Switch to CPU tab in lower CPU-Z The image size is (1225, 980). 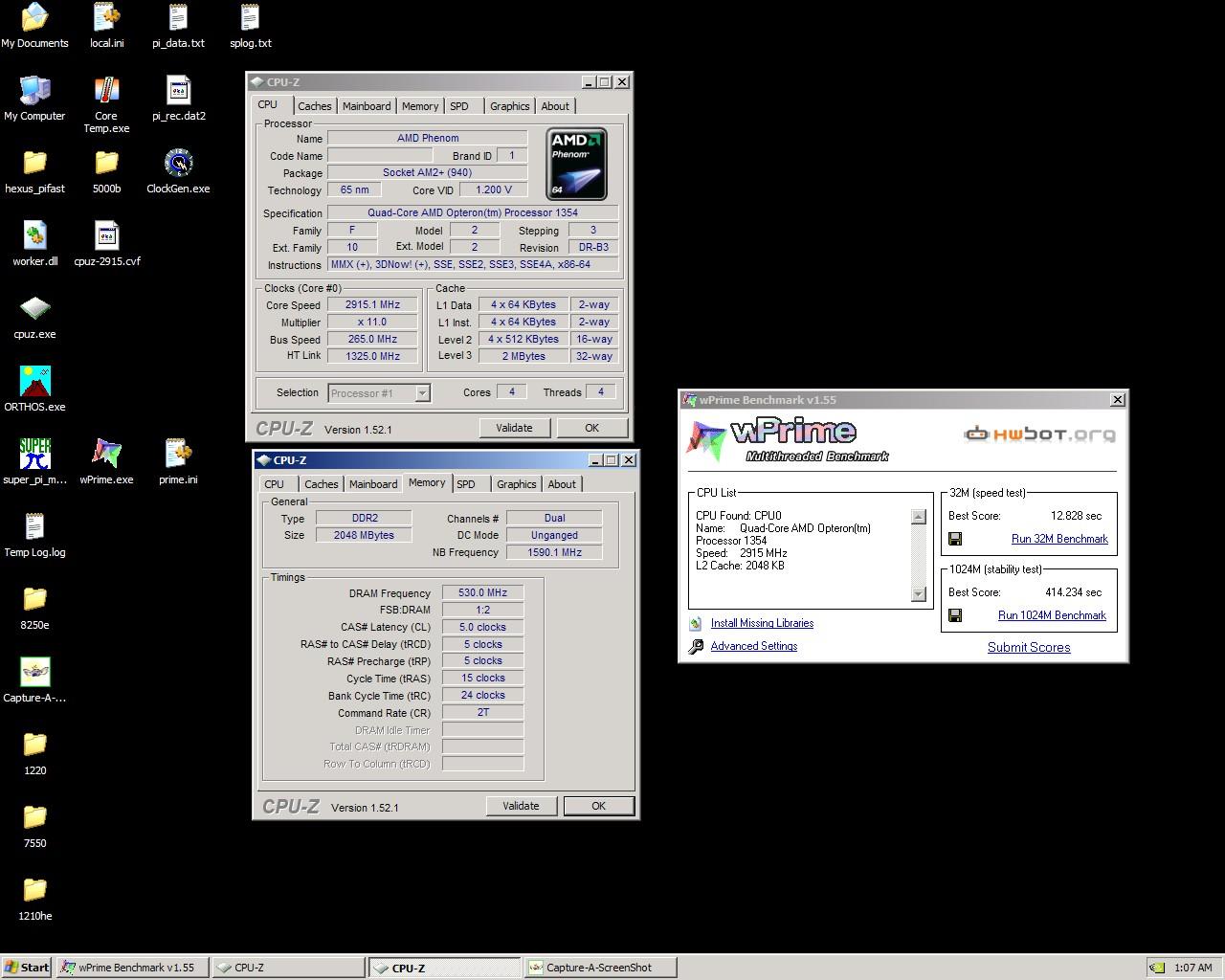[x=275, y=484]
